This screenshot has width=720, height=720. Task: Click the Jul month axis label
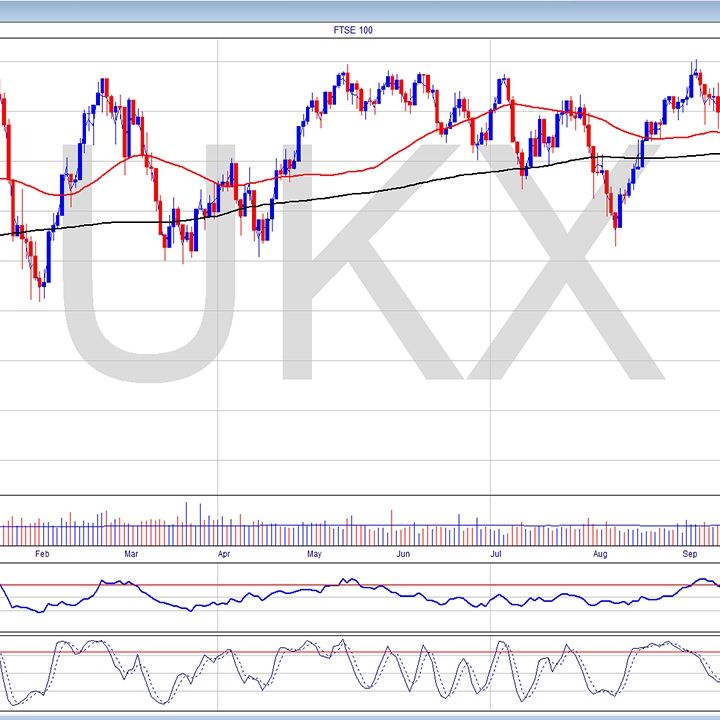click(x=496, y=553)
